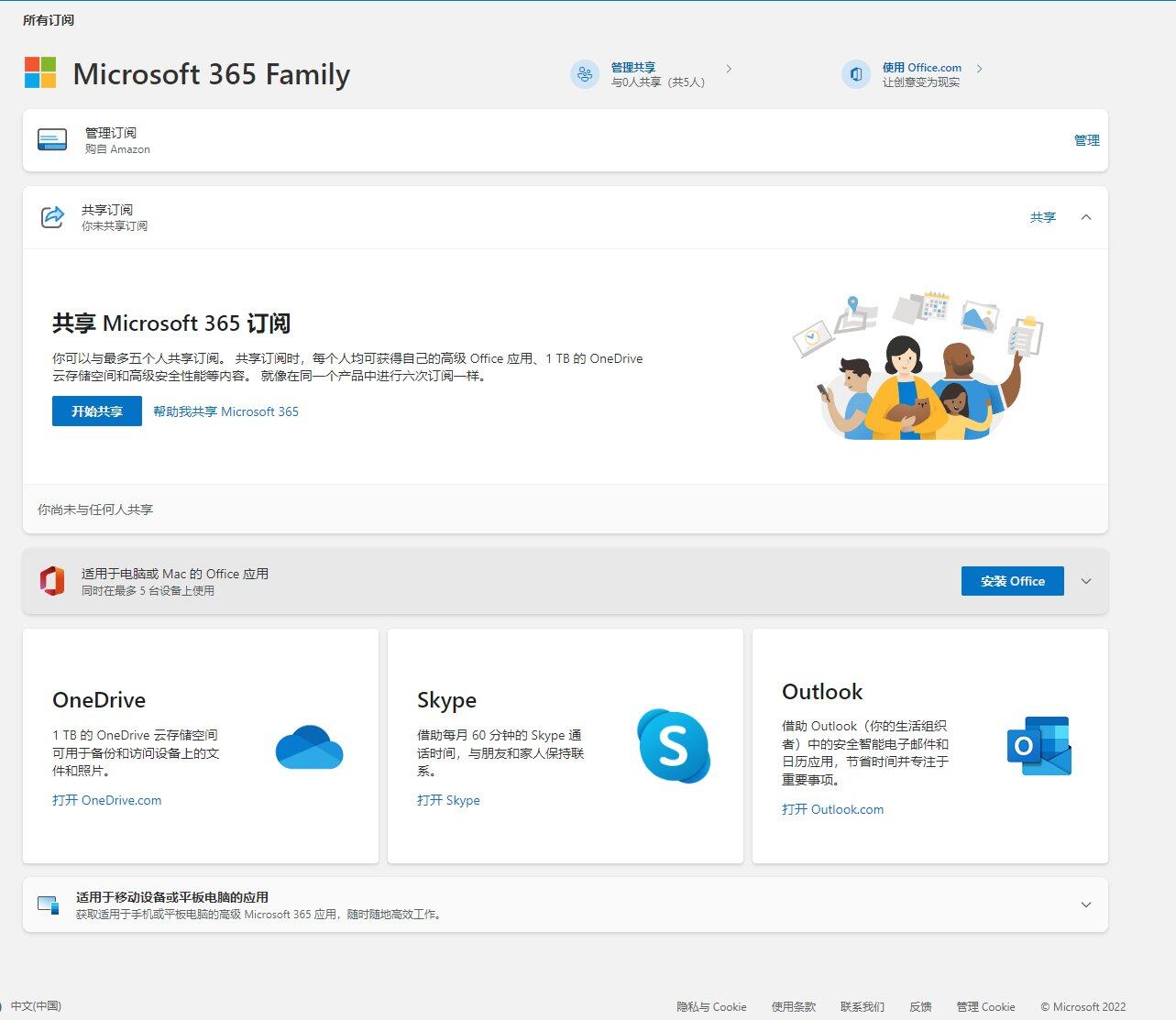Click the OneDrive cloud icon

[x=309, y=747]
